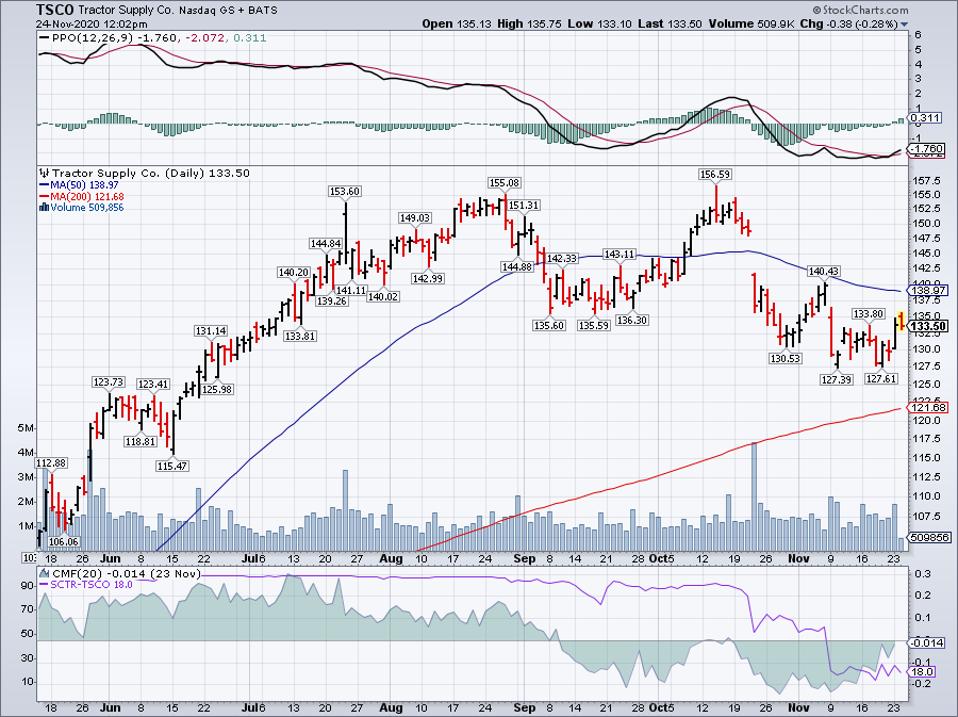Viewport: 958px width, 717px height.
Task: Click the black line marker beside PPO(12,26,9)
Action: [x=44, y=38]
